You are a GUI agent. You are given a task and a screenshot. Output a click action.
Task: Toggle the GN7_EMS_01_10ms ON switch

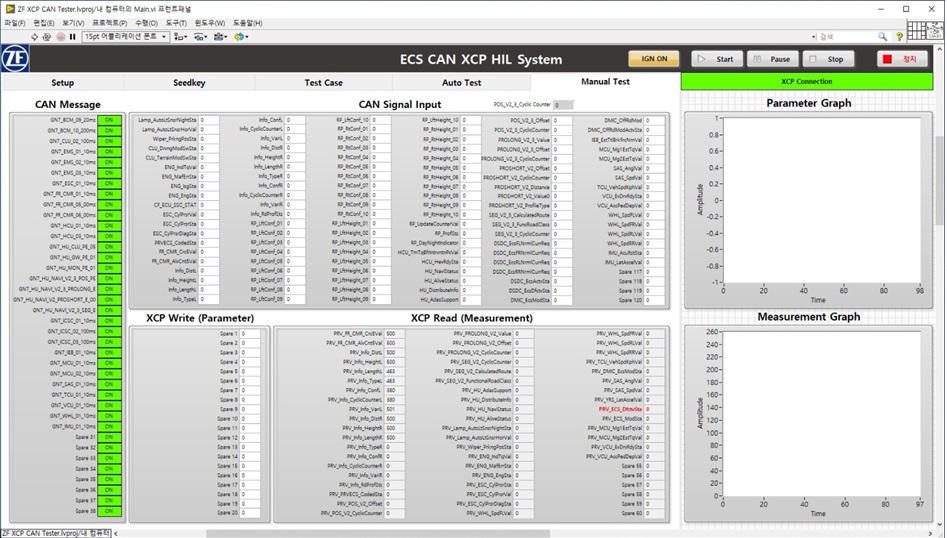pos(108,152)
